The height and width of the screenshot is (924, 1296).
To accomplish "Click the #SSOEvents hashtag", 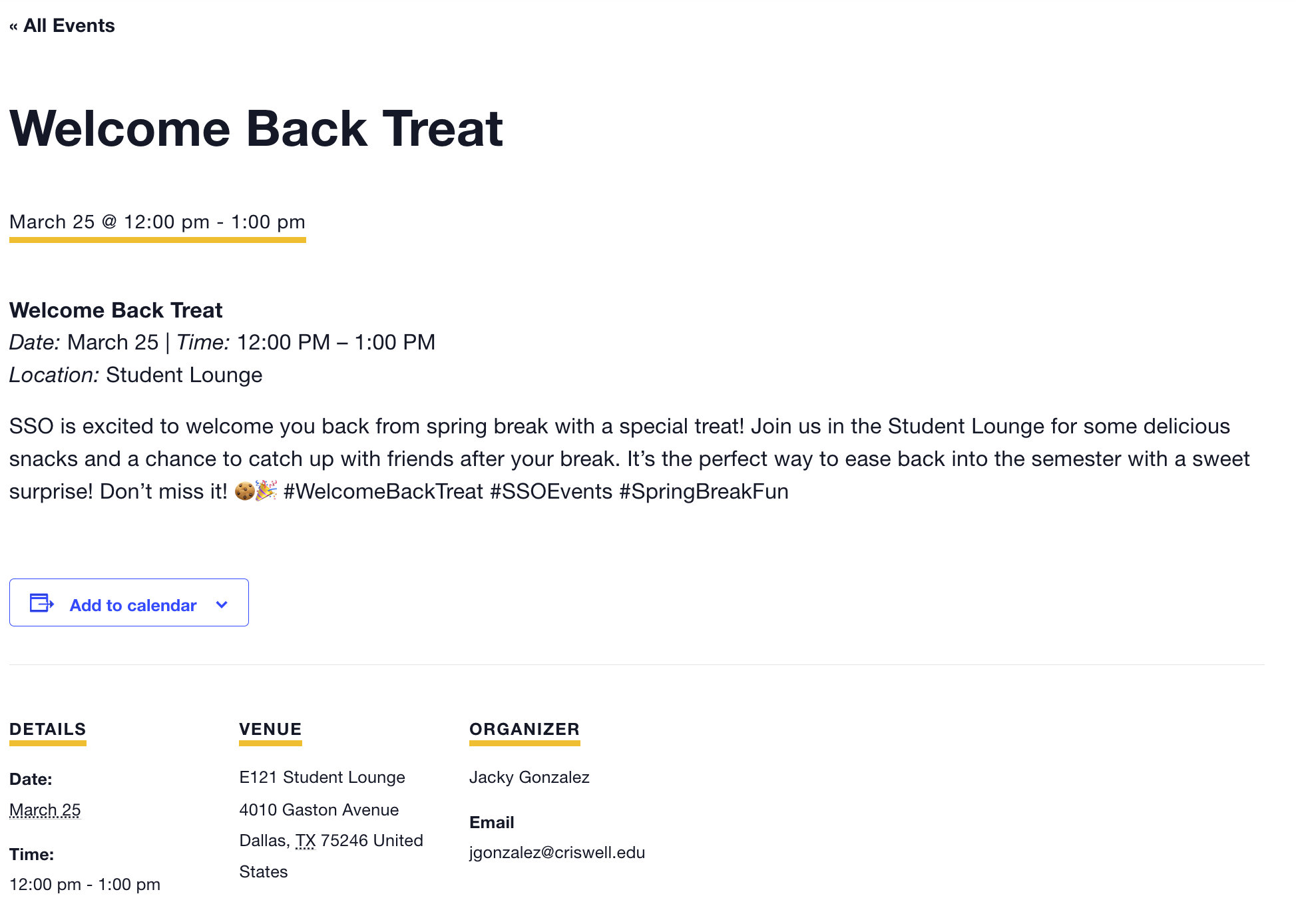I will coord(550,491).
